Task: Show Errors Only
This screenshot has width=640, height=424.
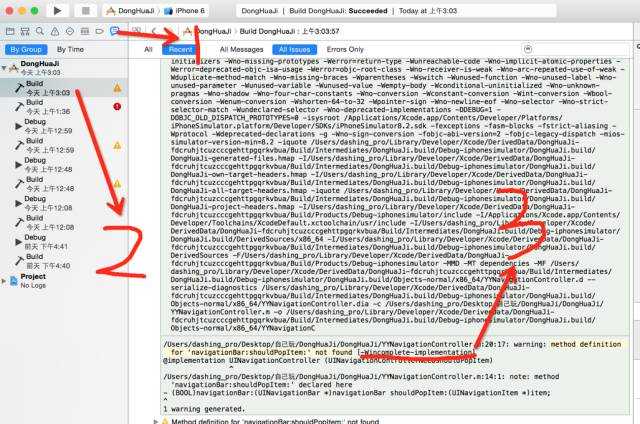Action: (345, 49)
